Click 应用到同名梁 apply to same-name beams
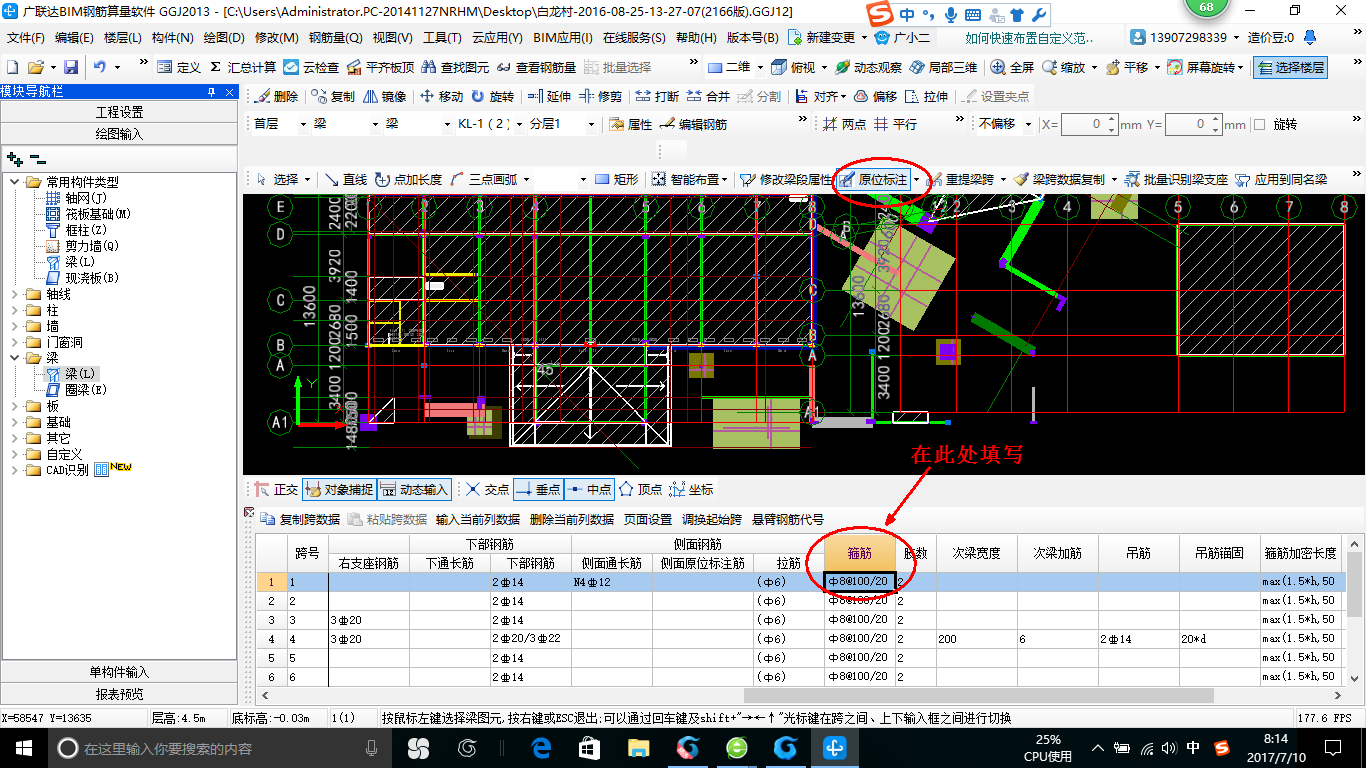1366x768 pixels. point(1282,179)
